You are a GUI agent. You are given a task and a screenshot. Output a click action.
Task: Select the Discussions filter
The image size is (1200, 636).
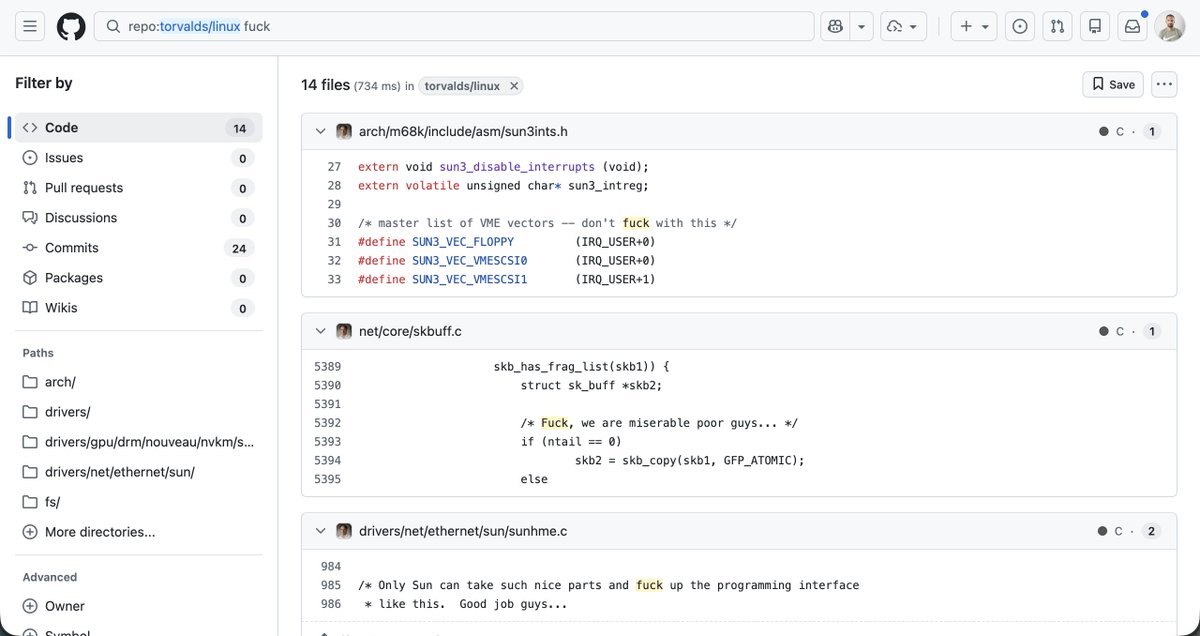pos(138,218)
